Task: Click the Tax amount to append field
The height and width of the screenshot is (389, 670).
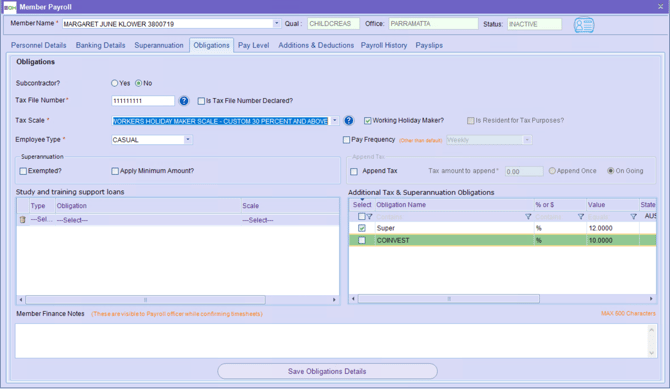Action: [x=524, y=171]
